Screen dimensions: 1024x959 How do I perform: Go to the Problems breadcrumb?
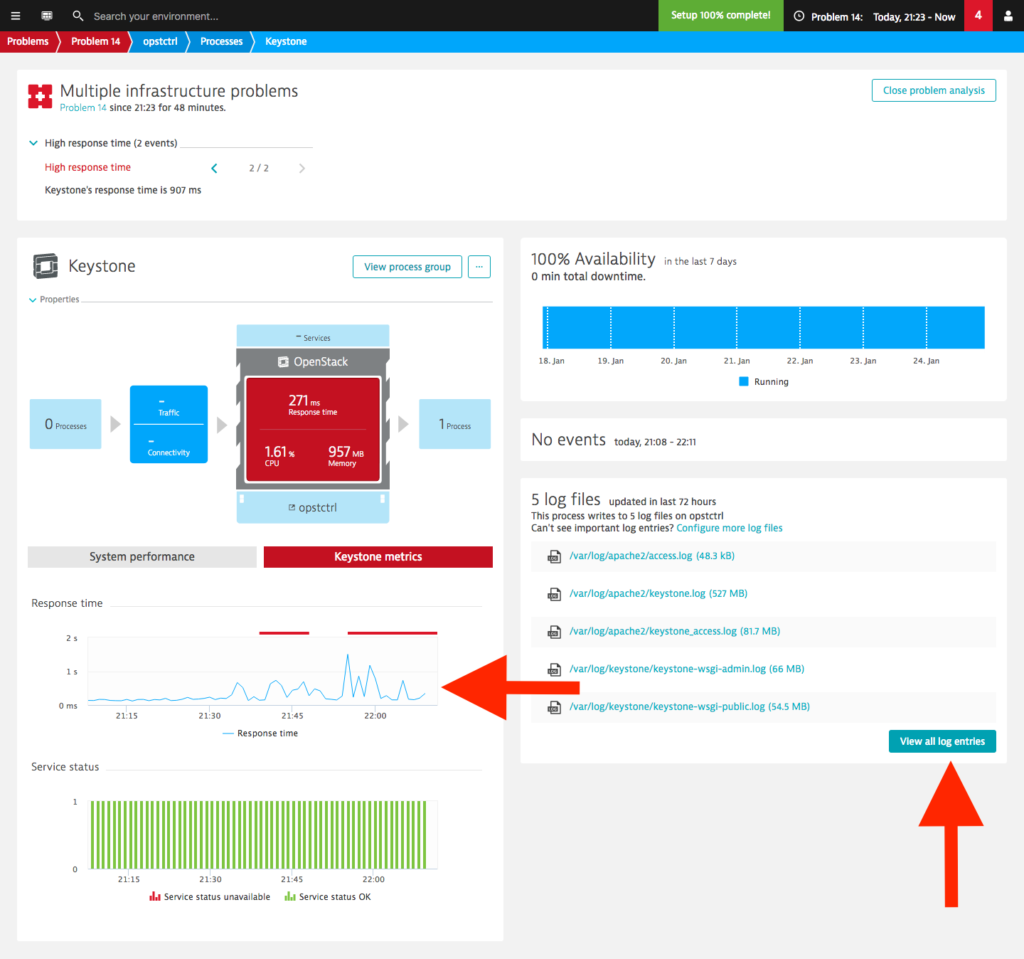click(x=27, y=41)
